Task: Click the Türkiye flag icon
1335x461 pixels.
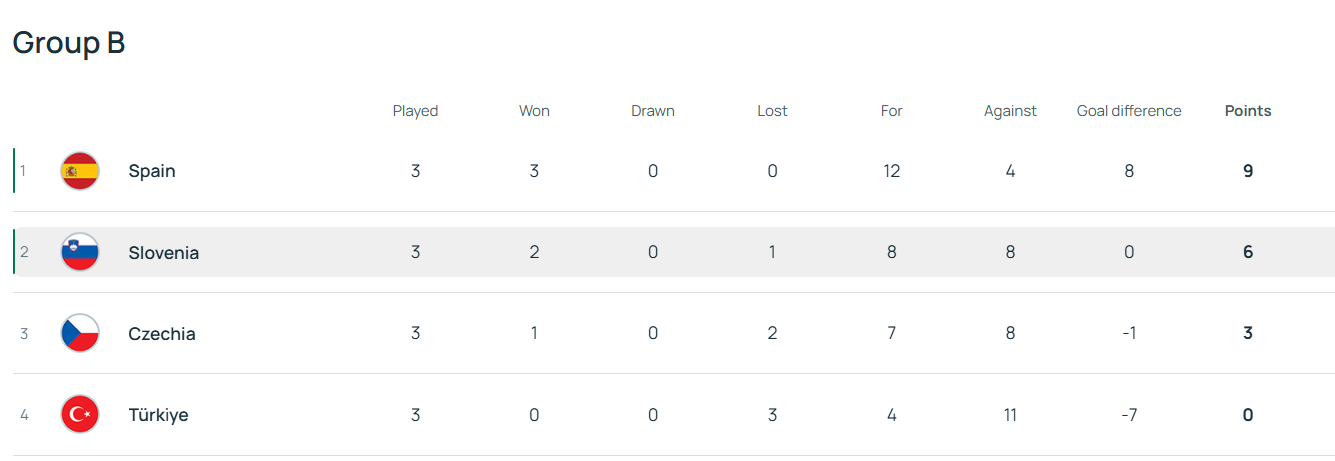Action: pyautogui.click(x=80, y=414)
